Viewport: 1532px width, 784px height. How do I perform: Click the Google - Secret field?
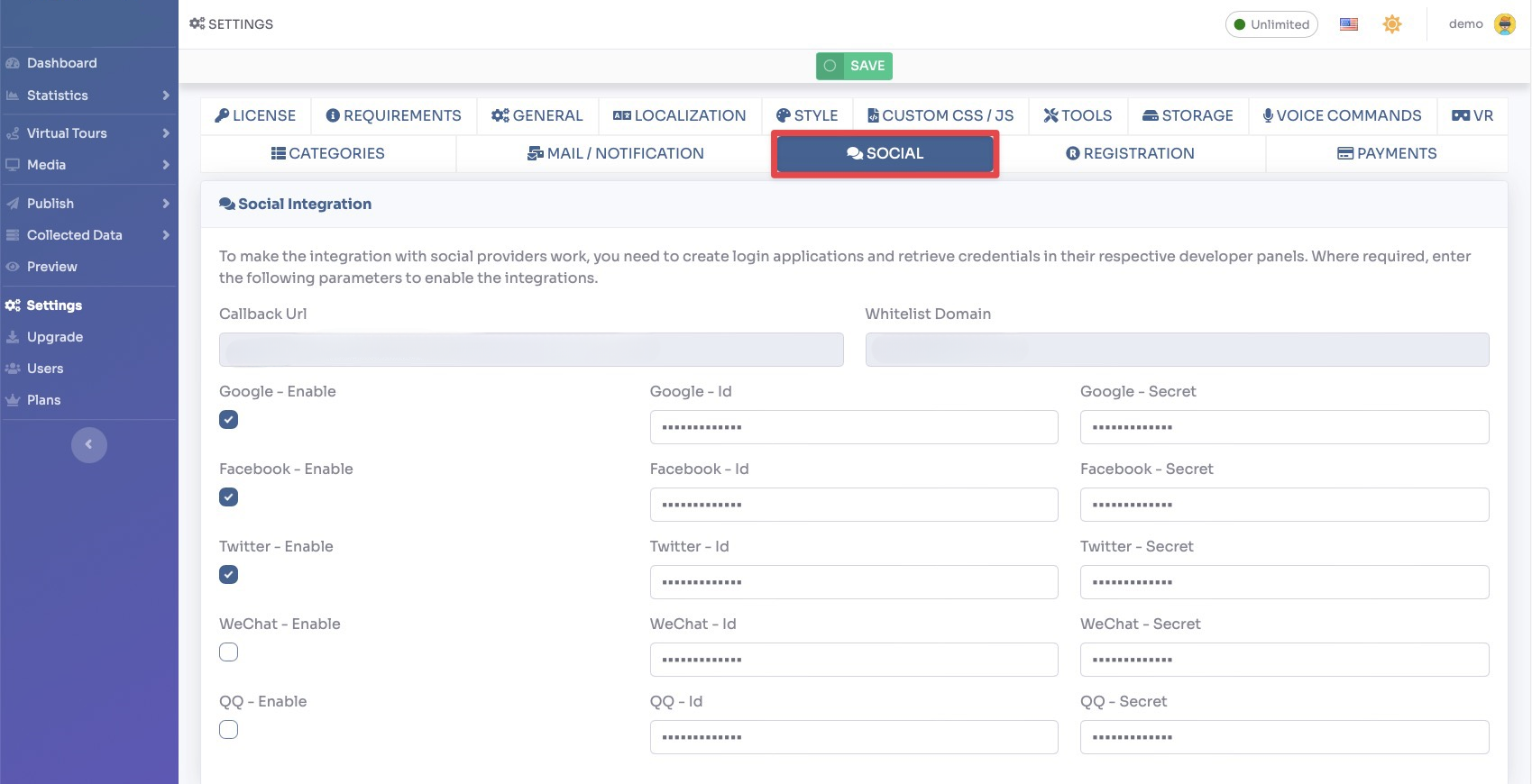tap(1285, 427)
